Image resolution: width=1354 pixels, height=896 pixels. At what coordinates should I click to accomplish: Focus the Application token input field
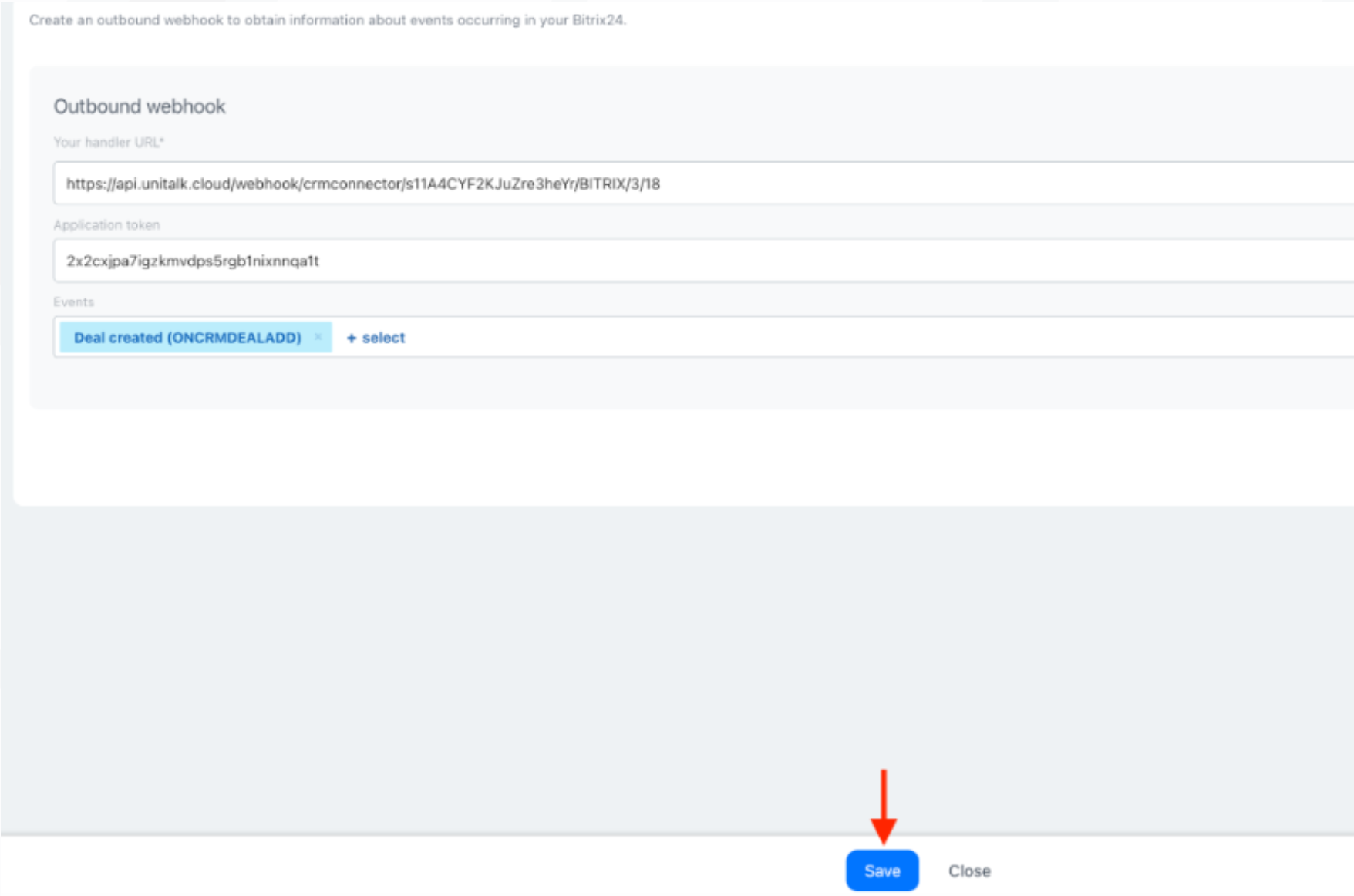703,261
